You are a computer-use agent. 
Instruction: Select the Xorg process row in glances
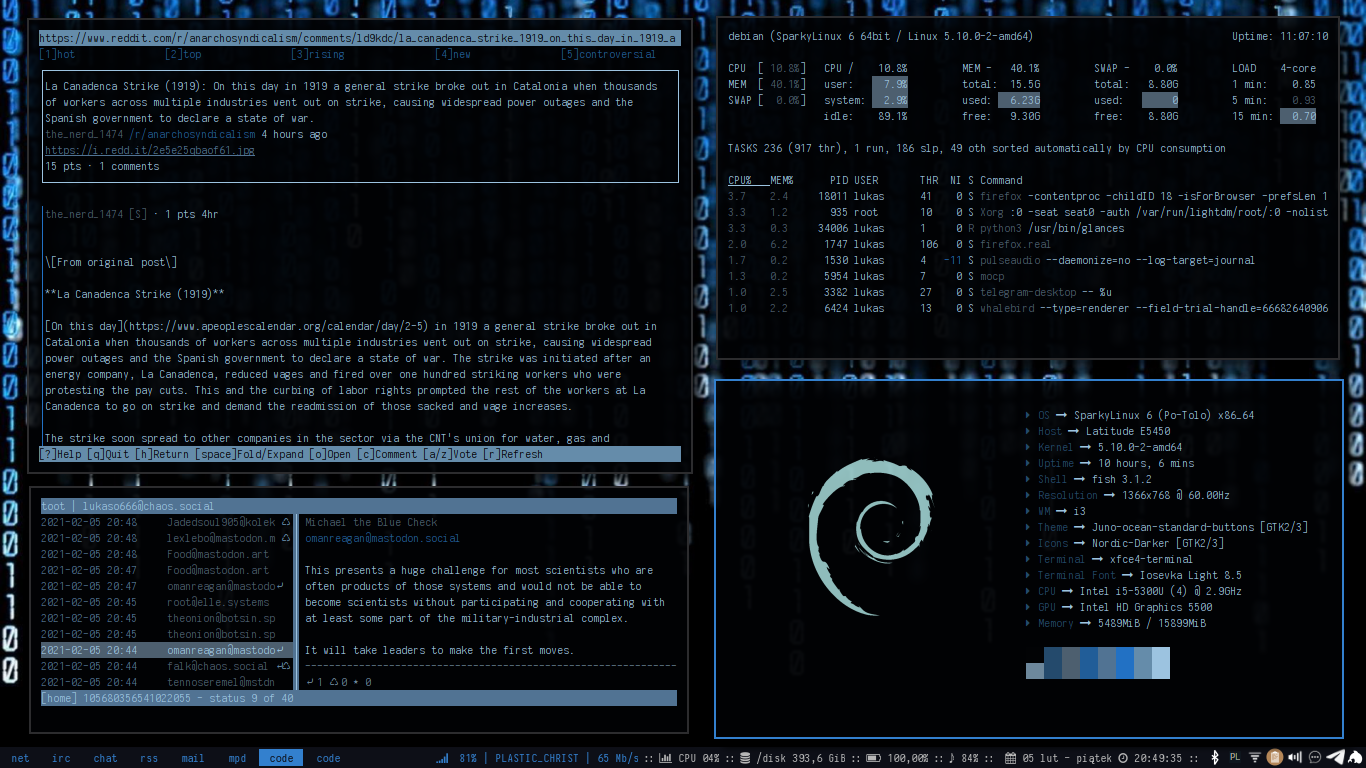(1028, 212)
